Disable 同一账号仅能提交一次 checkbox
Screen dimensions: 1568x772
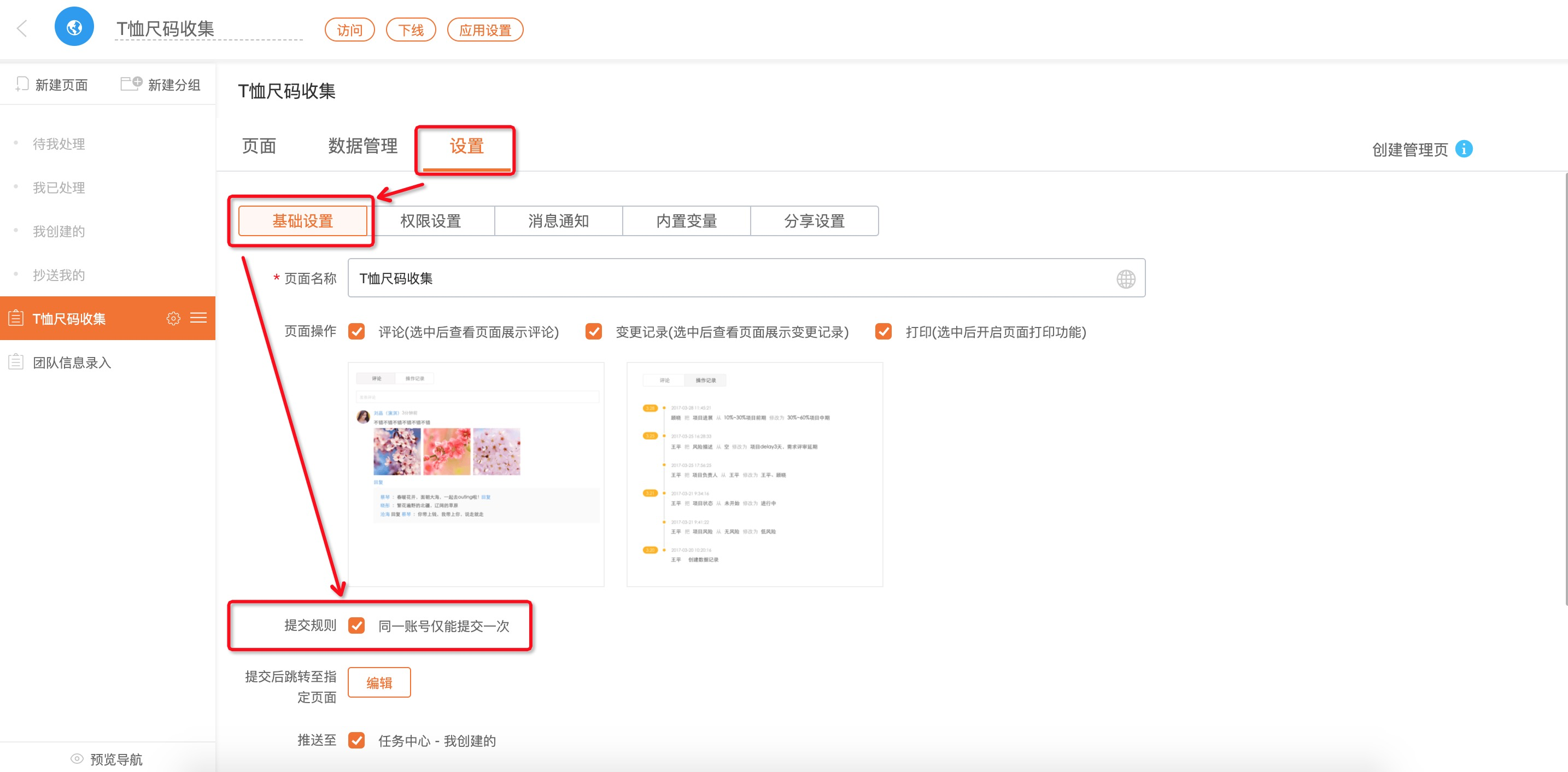coord(356,625)
